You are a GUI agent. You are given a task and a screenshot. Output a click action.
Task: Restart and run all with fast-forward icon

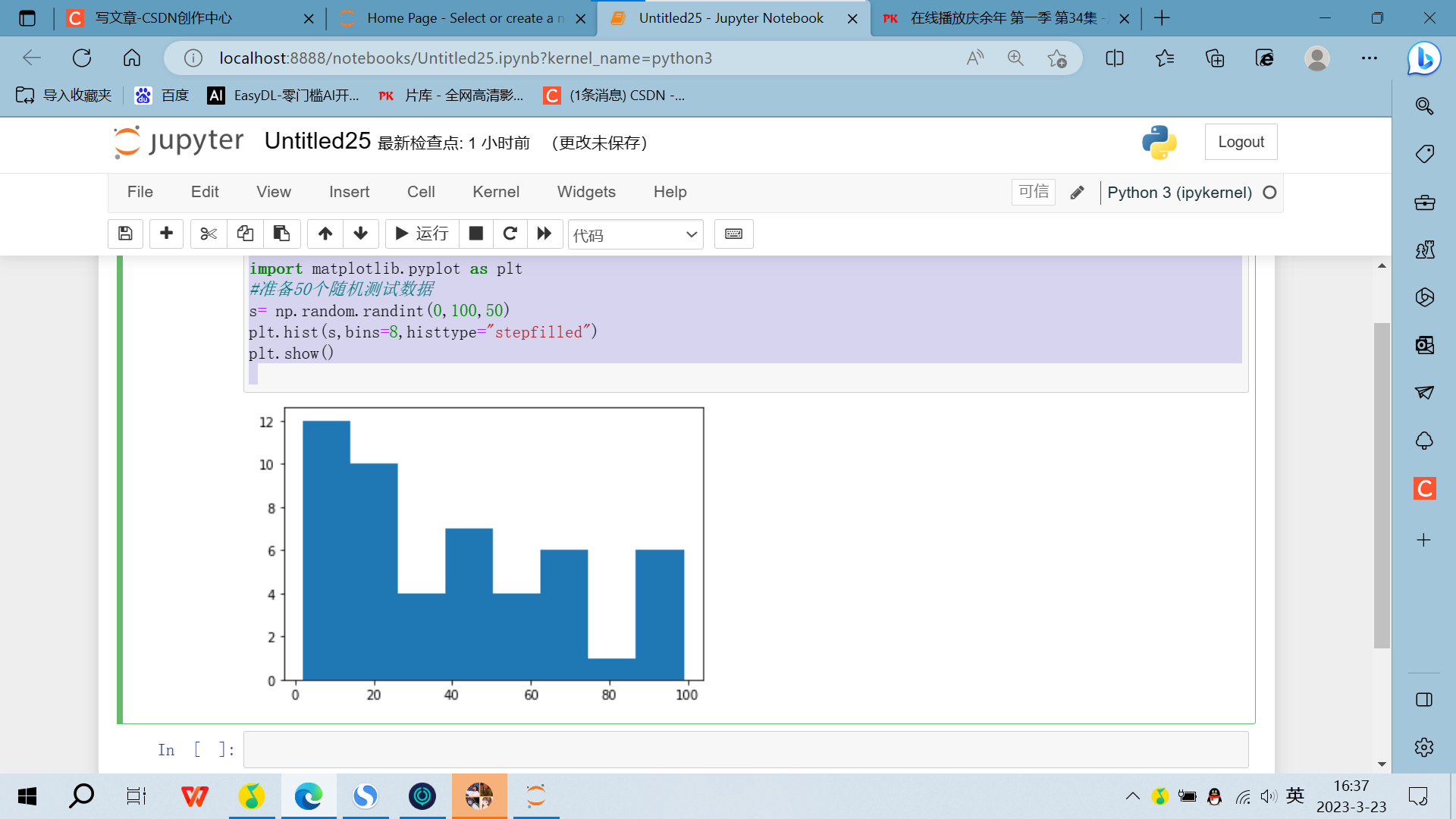point(544,234)
